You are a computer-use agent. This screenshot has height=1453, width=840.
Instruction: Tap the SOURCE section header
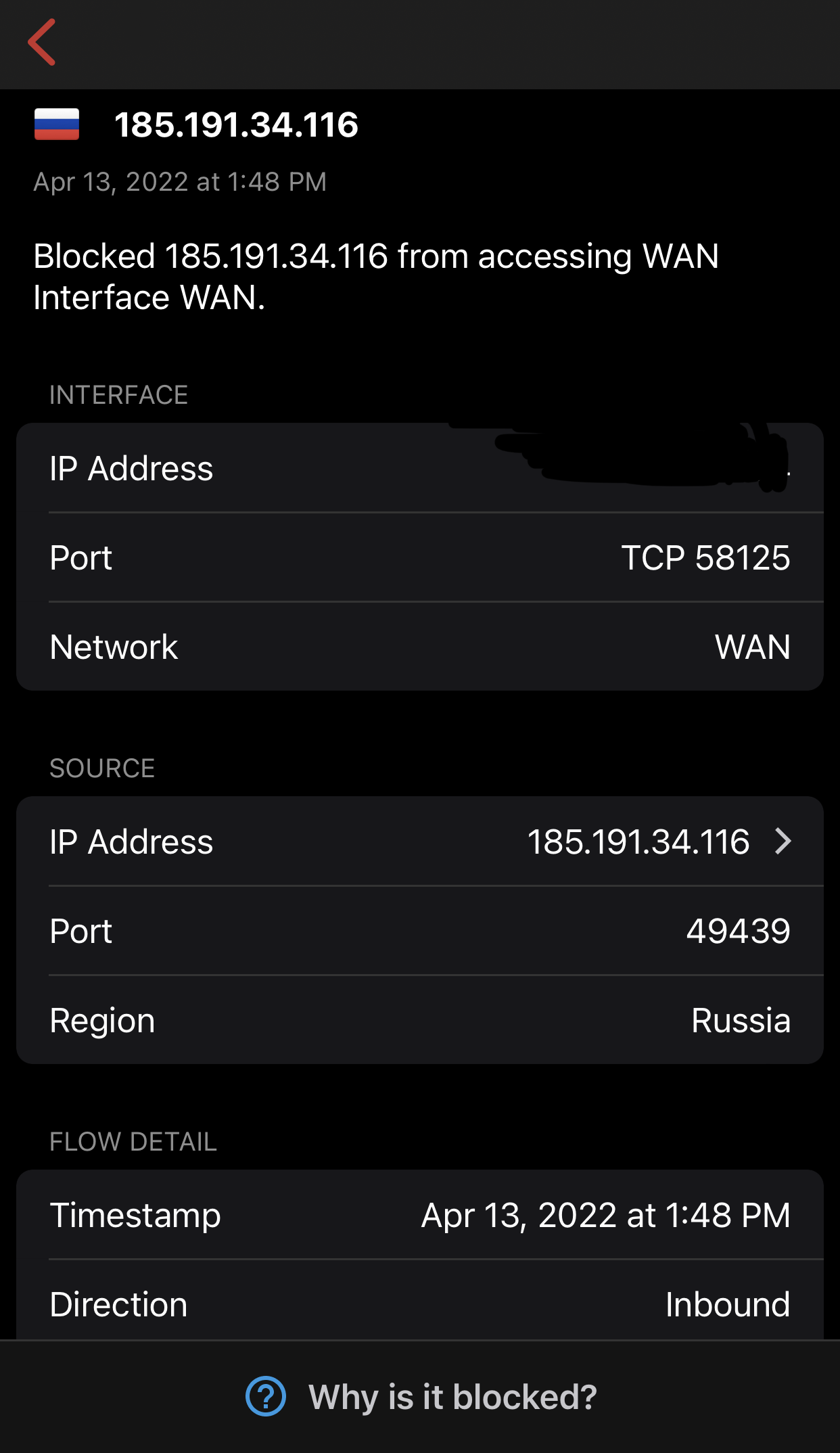pyautogui.click(x=102, y=768)
